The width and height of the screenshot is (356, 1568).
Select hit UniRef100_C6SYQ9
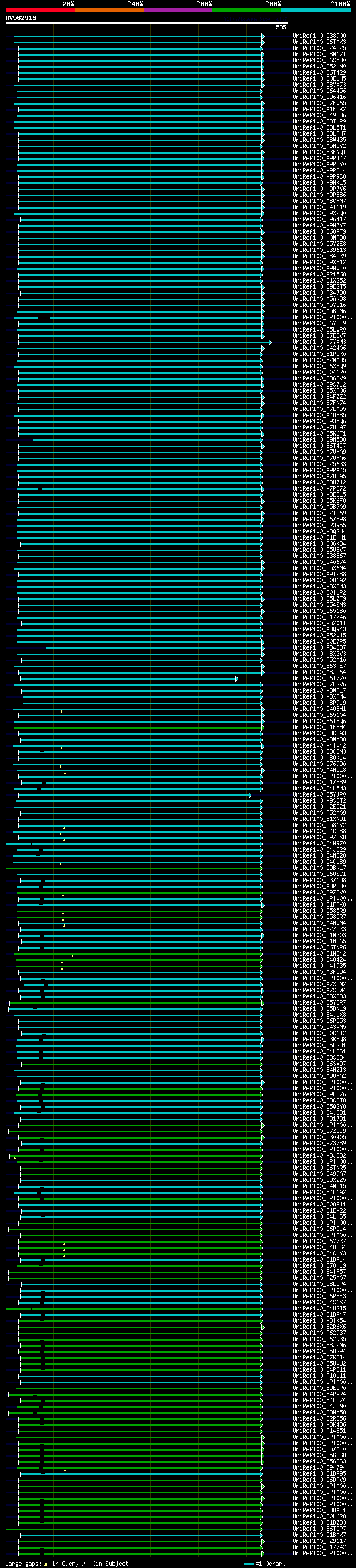tap(319, 367)
